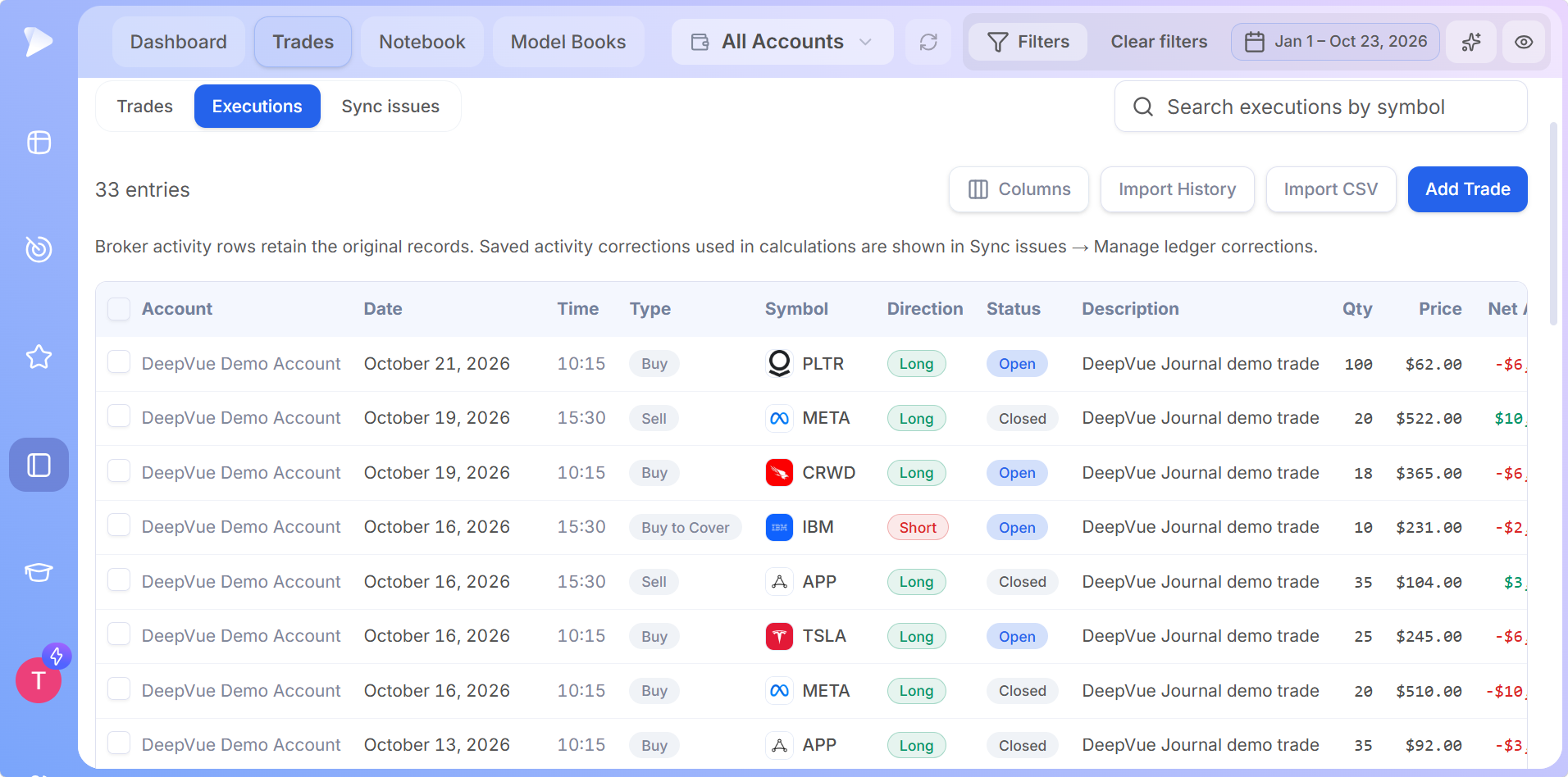Check the IBM row checkbox
This screenshot has height=777, width=1568.
point(119,525)
